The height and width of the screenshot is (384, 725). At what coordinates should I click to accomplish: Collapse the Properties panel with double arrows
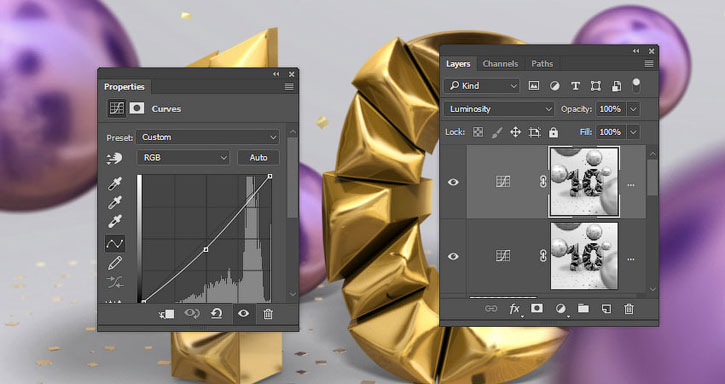(x=276, y=74)
